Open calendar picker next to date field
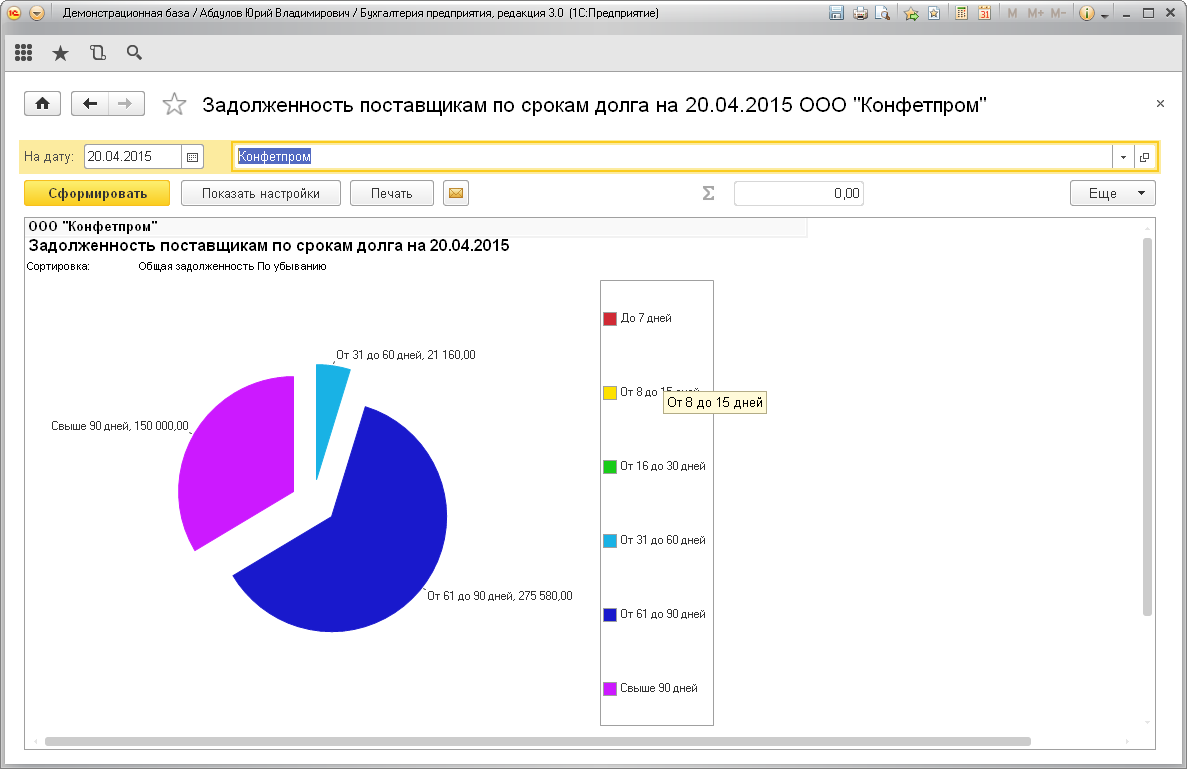The image size is (1187, 769). click(x=193, y=156)
